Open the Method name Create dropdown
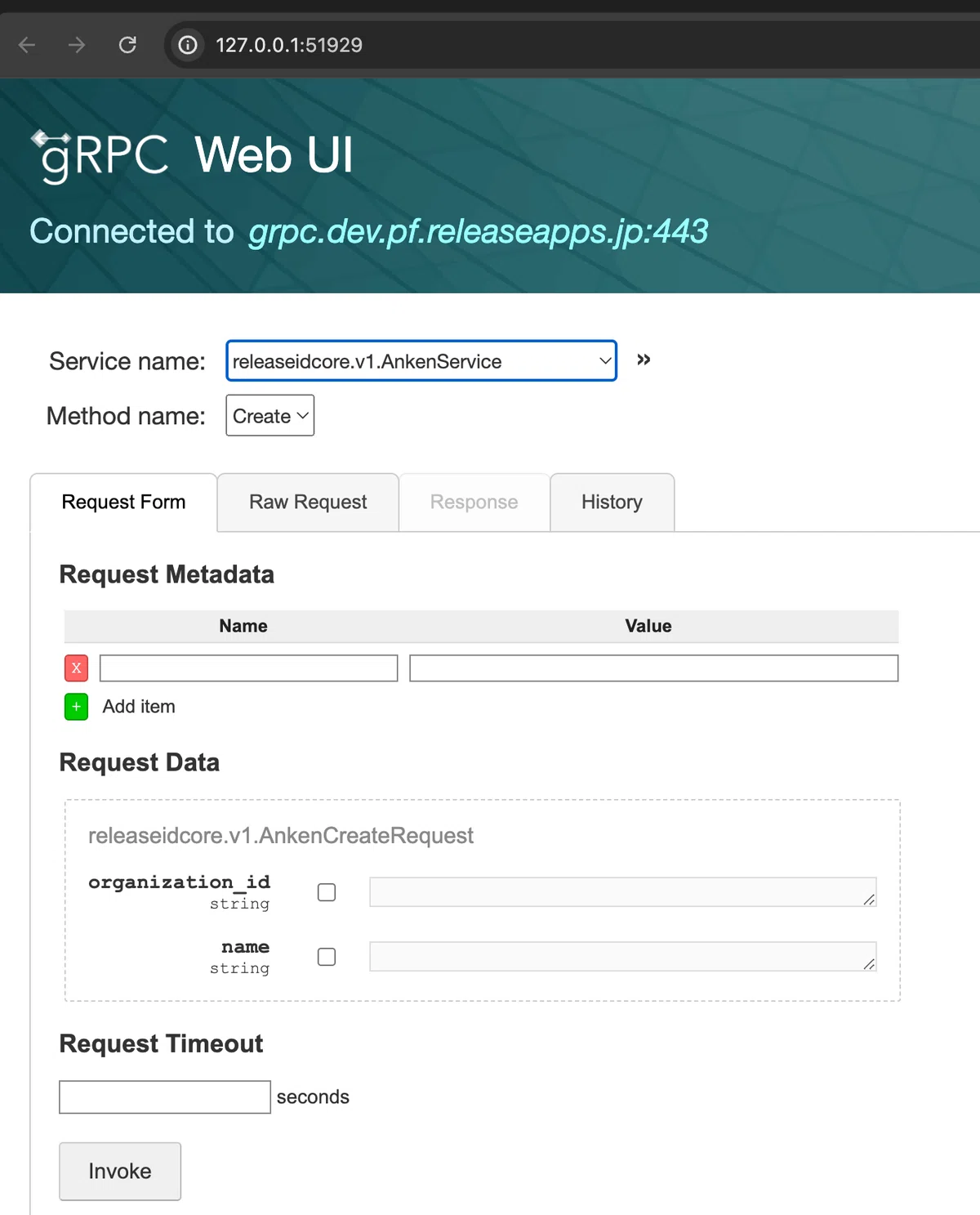Viewport: 980px width, 1215px height. pyautogui.click(x=270, y=416)
